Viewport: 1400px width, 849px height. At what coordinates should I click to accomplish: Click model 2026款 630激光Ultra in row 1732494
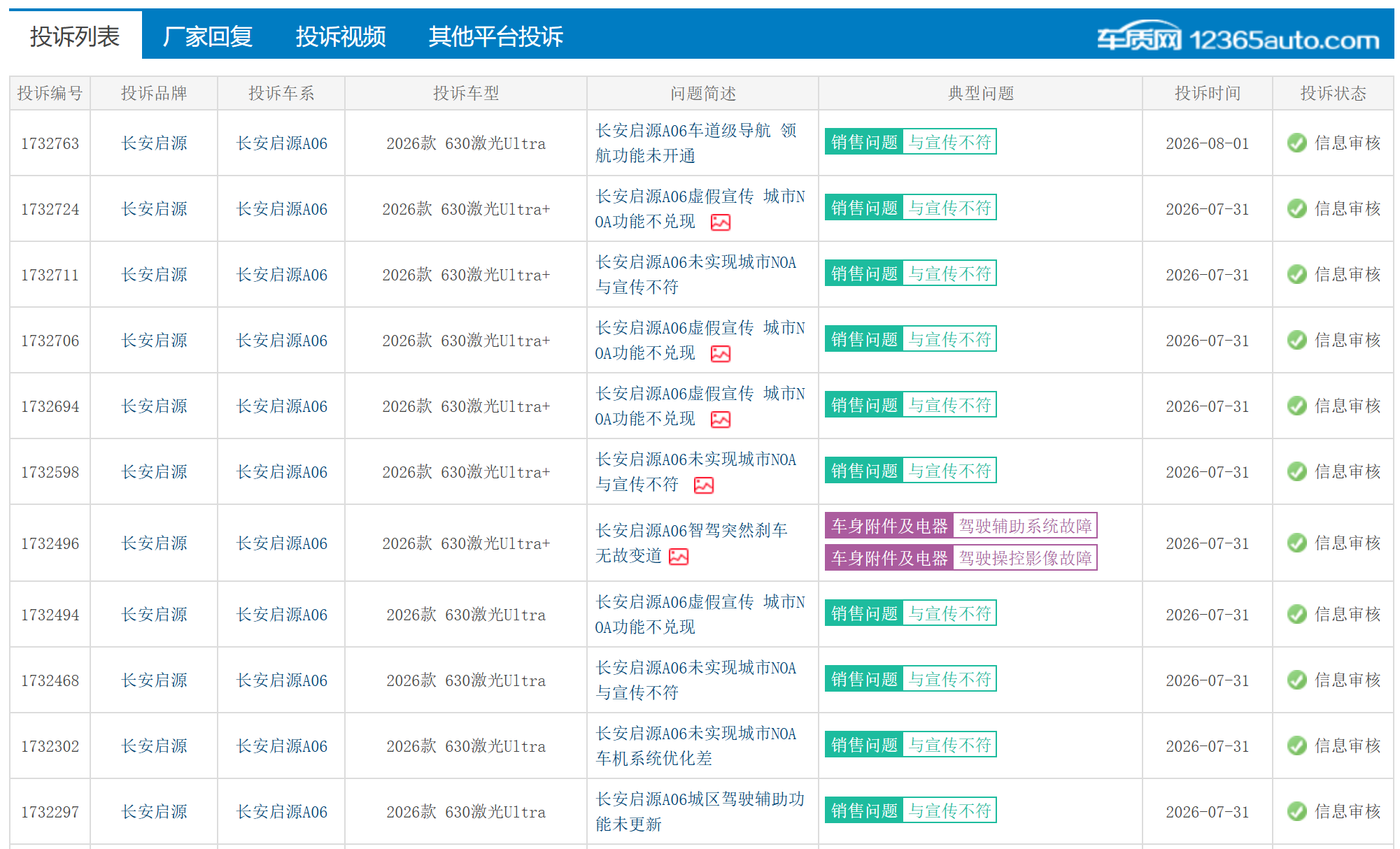click(x=466, y=615)
